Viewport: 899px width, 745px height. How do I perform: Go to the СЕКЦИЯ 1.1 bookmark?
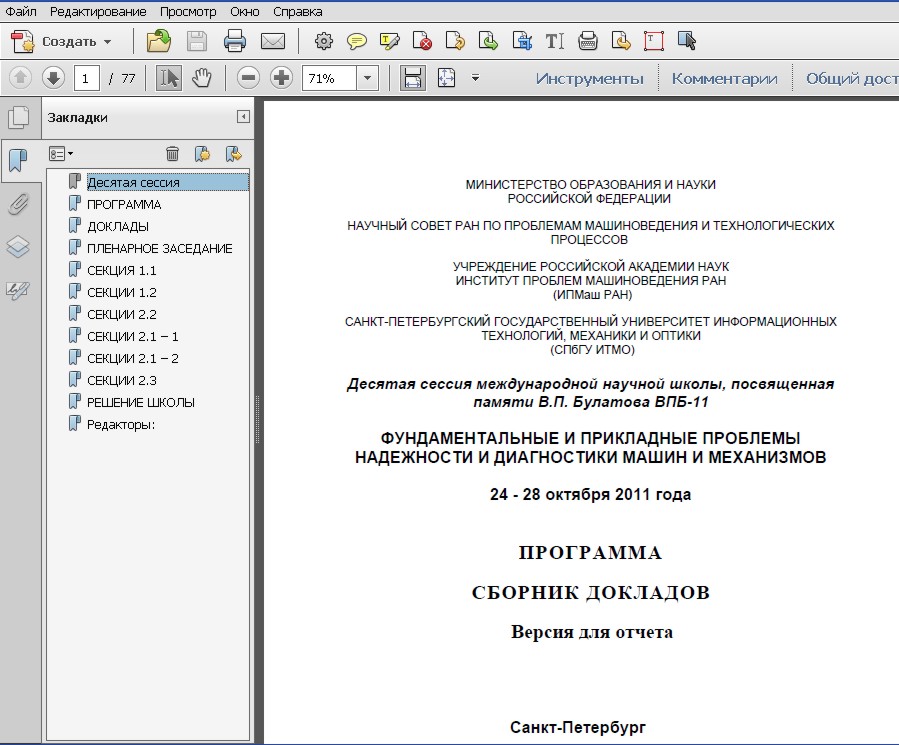(x=122, y=270)
